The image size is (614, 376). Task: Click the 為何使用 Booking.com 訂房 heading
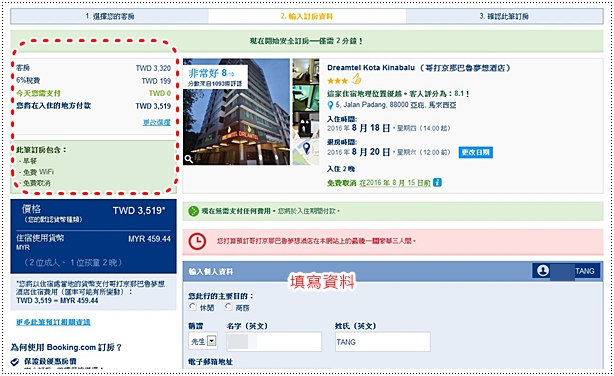pyautogui.click(x=66, y=347)
